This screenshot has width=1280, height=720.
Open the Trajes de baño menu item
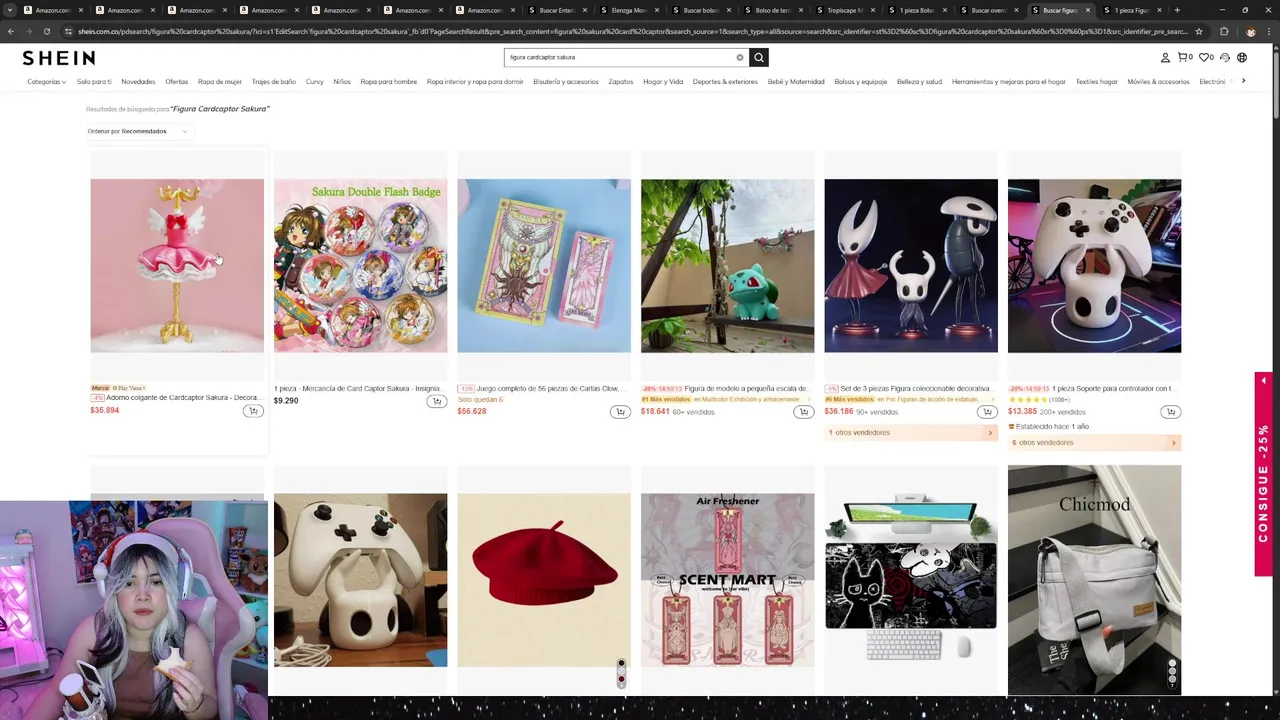point(273,82)
